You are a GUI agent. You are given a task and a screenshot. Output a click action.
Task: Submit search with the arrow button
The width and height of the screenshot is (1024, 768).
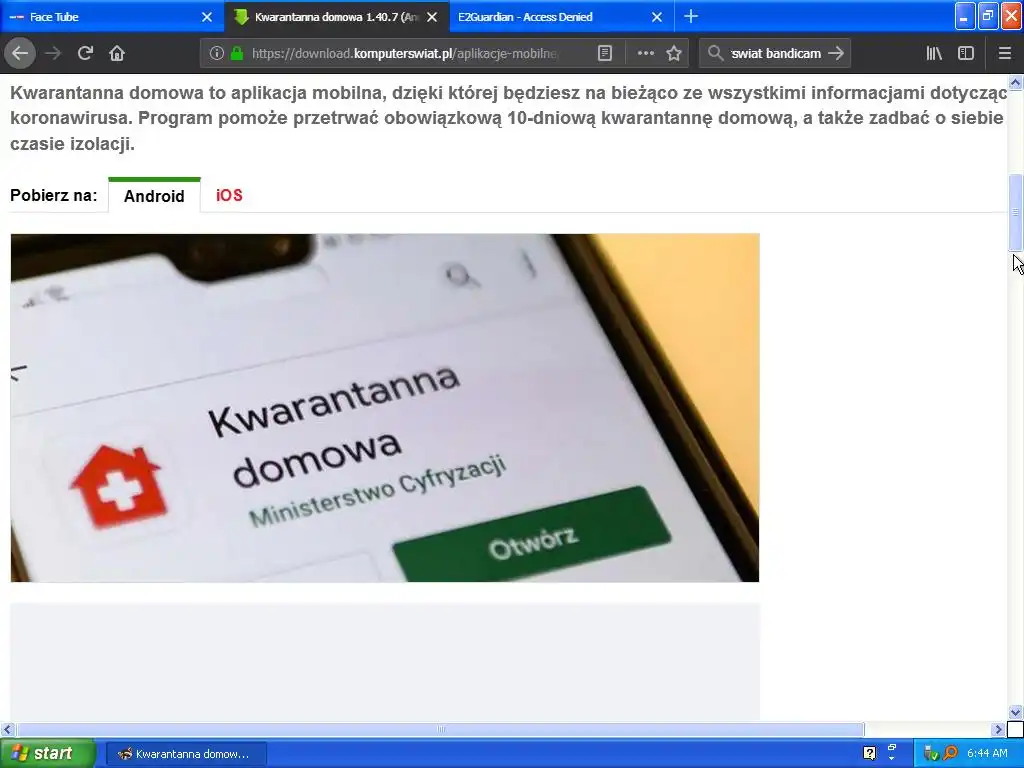pyautogui.click(x=836, y=54)
